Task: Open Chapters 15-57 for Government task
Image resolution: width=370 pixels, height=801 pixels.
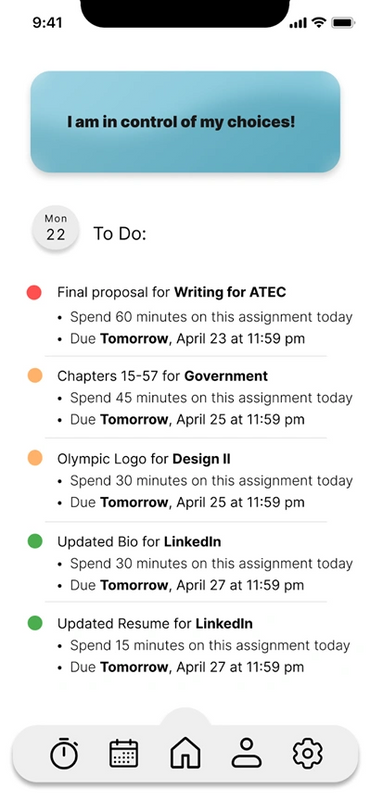Action: tap(163, 376)
